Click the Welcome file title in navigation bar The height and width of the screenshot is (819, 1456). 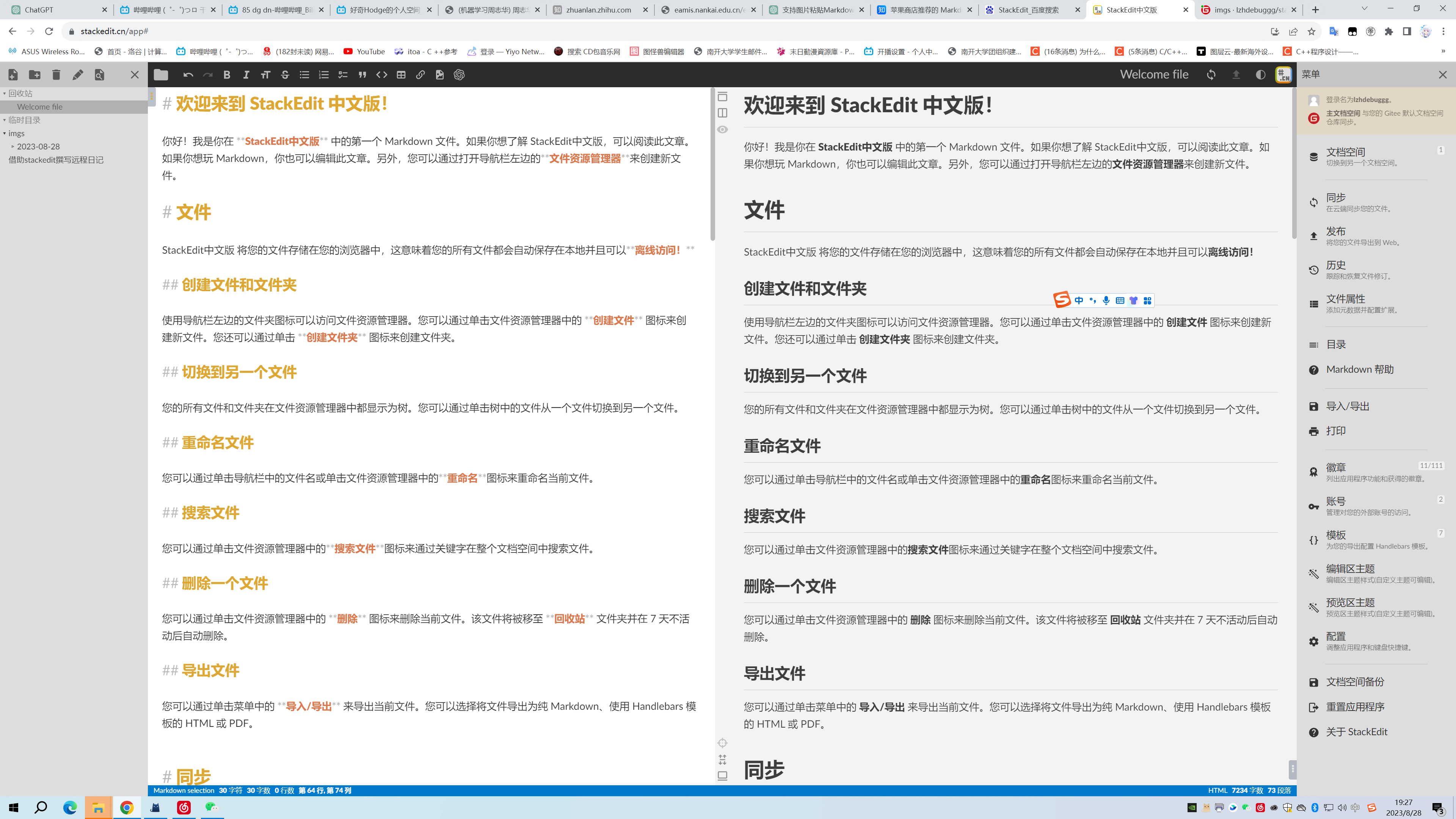(x=1154, y=75)
